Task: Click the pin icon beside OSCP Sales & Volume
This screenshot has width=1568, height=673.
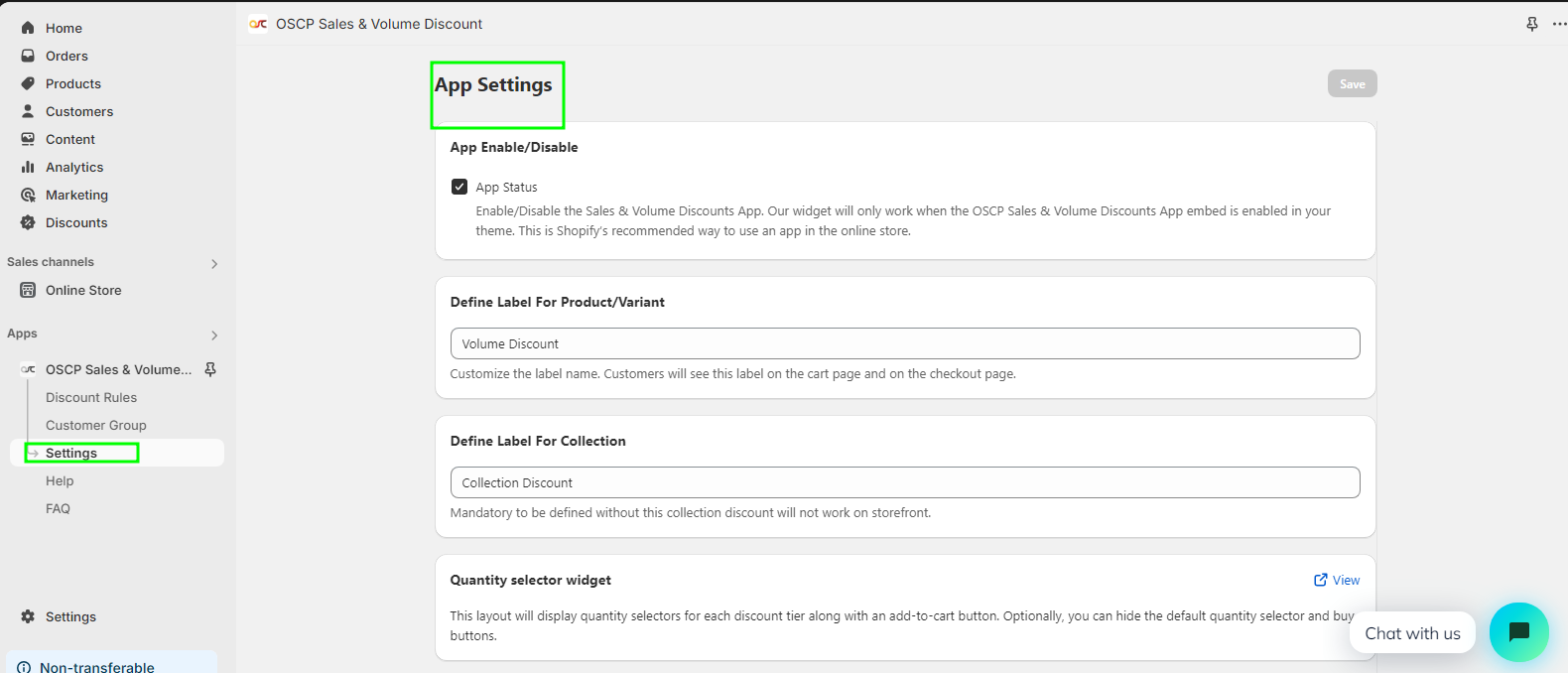Action: (x=210, y=369)
